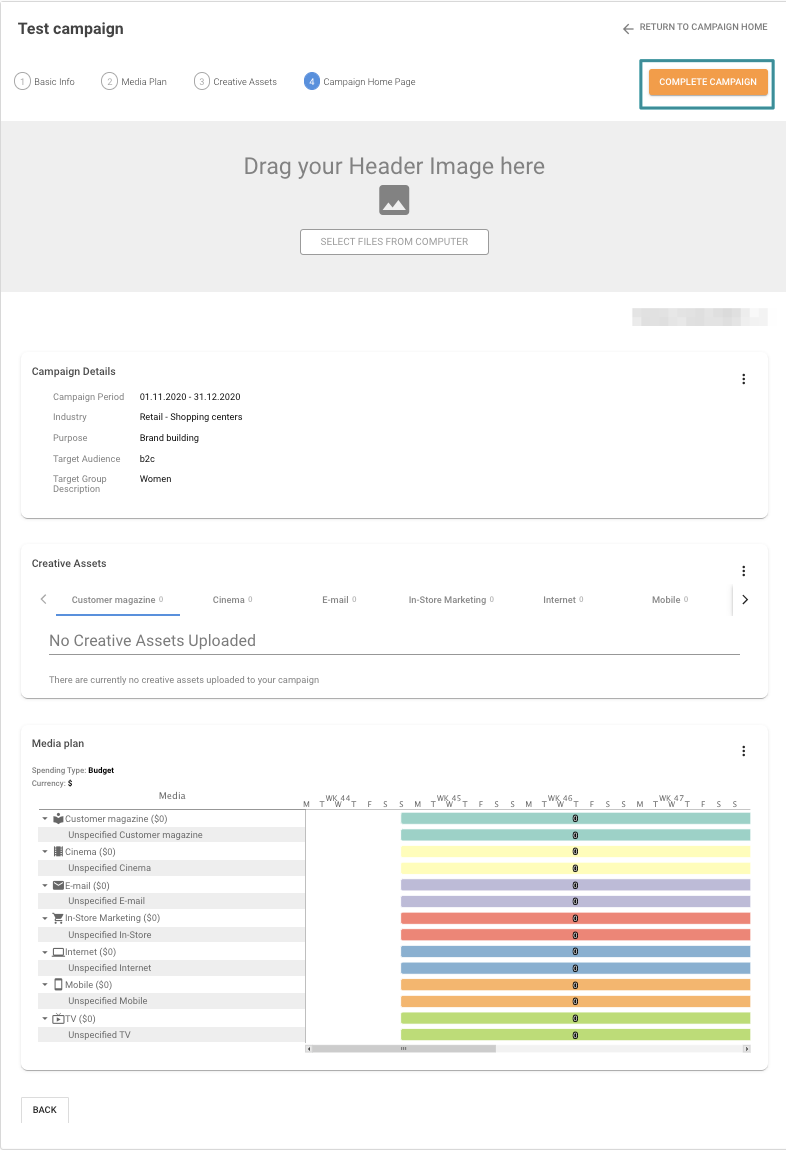Click the target audience value b2c
Image resolution: width=786 pixels, height=1150 pixels.
147,458
